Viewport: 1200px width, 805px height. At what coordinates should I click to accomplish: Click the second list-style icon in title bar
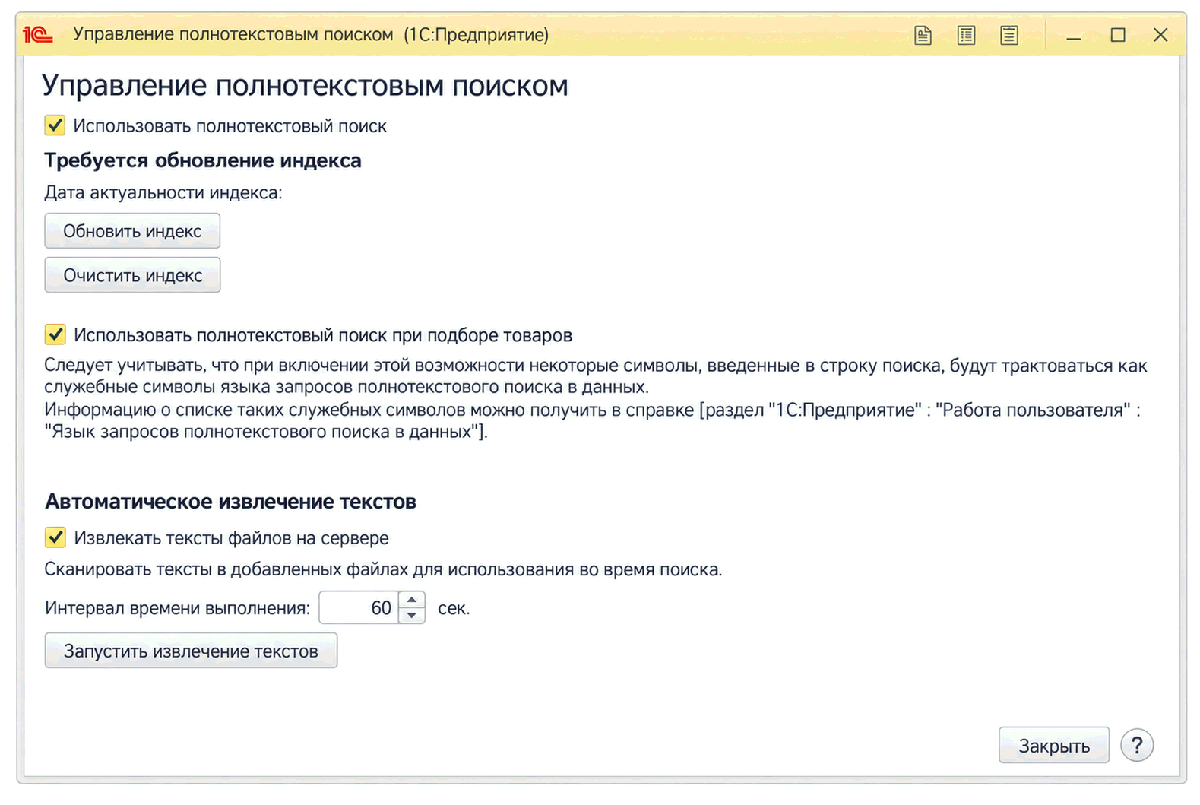966,35
